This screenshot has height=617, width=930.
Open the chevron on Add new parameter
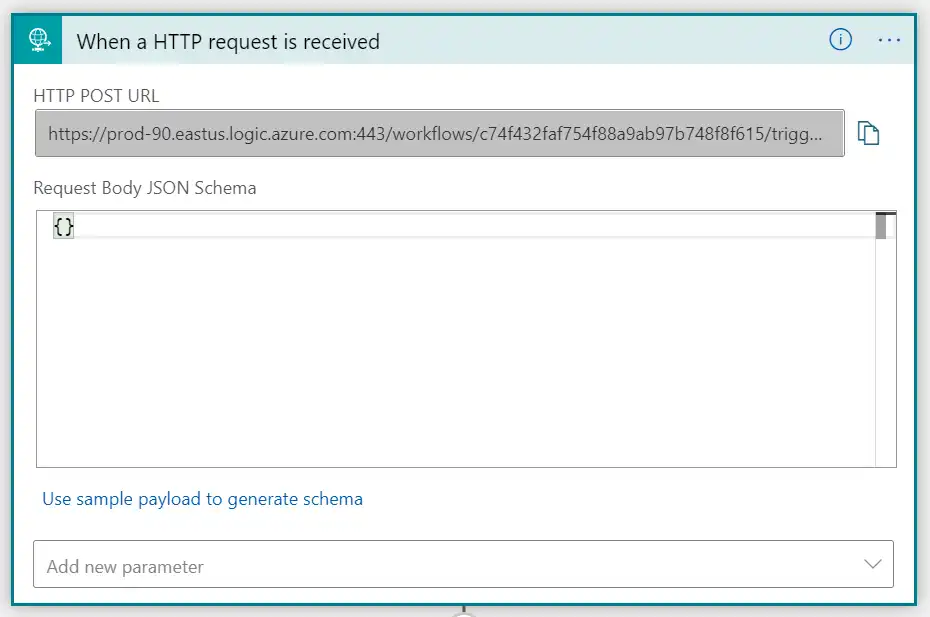[874, 563]
